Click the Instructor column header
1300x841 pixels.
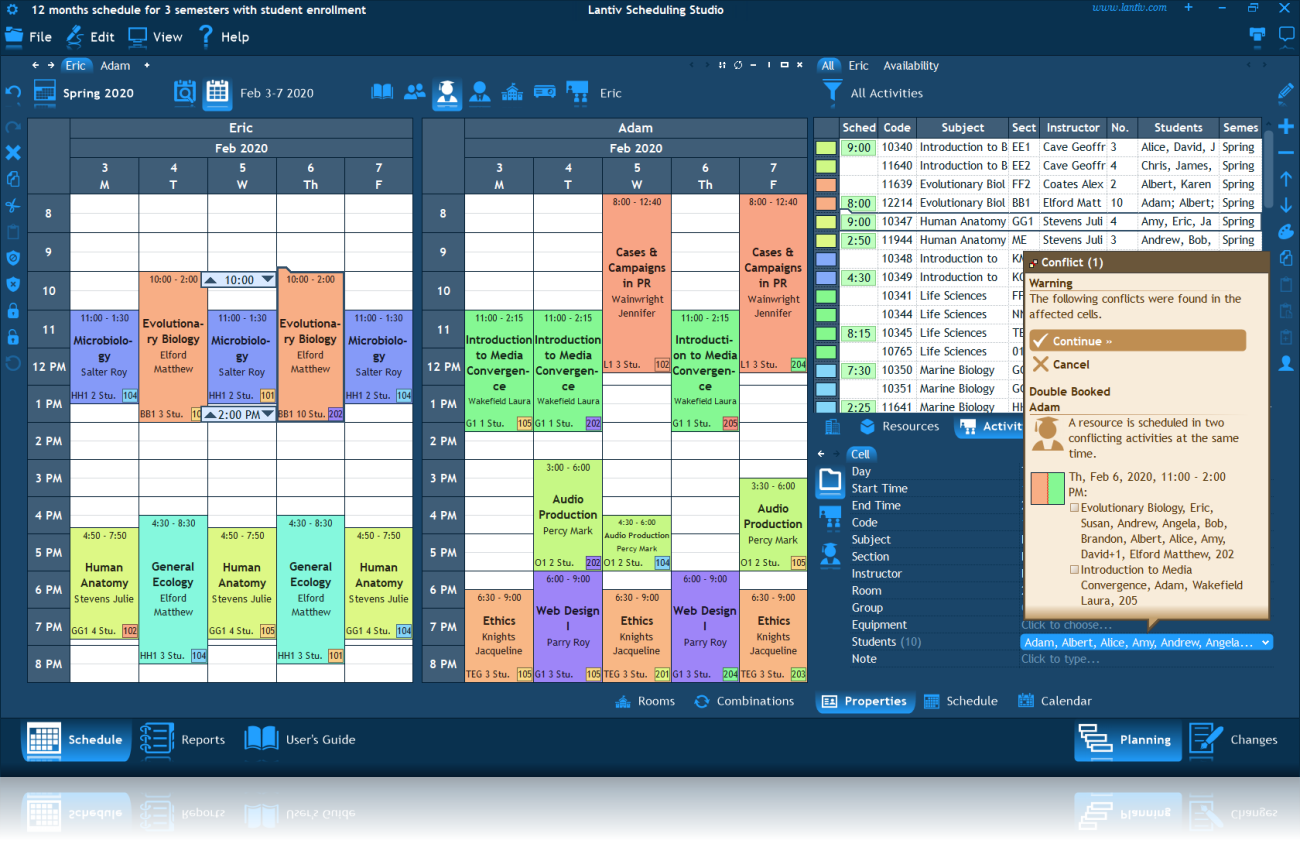(x=1073, y=128)
